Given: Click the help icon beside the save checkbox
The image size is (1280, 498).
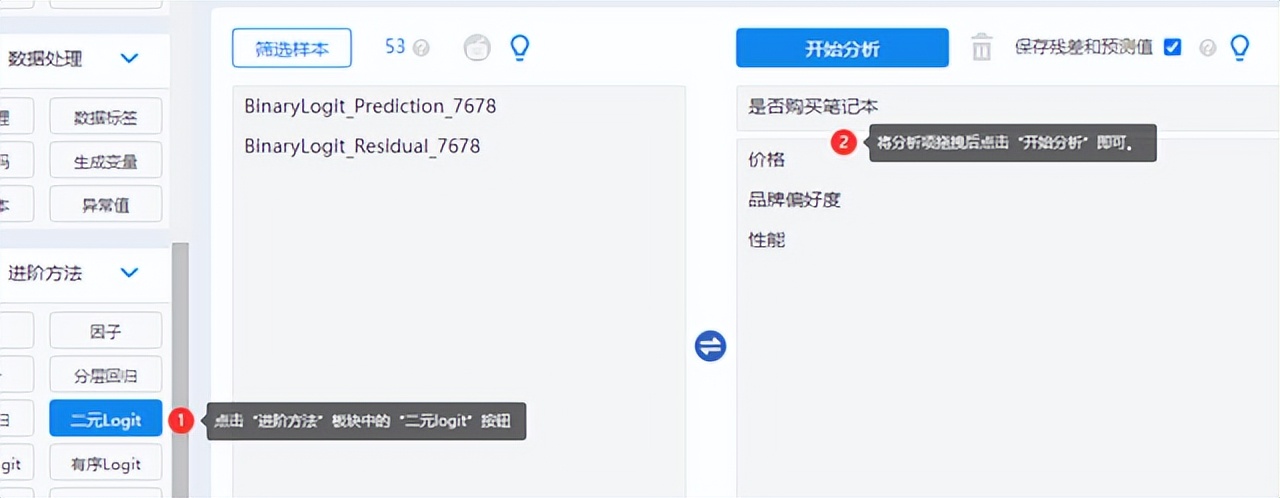Looking at the screenshot, I should click(1207, 48).
